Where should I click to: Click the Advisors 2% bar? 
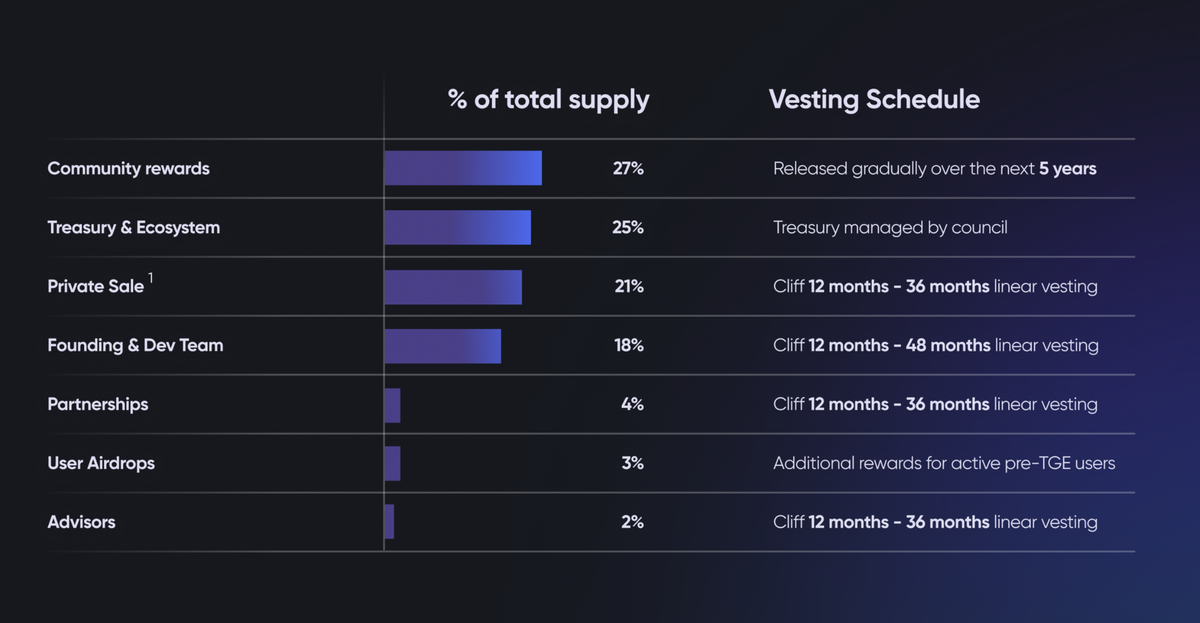point(389,522)
